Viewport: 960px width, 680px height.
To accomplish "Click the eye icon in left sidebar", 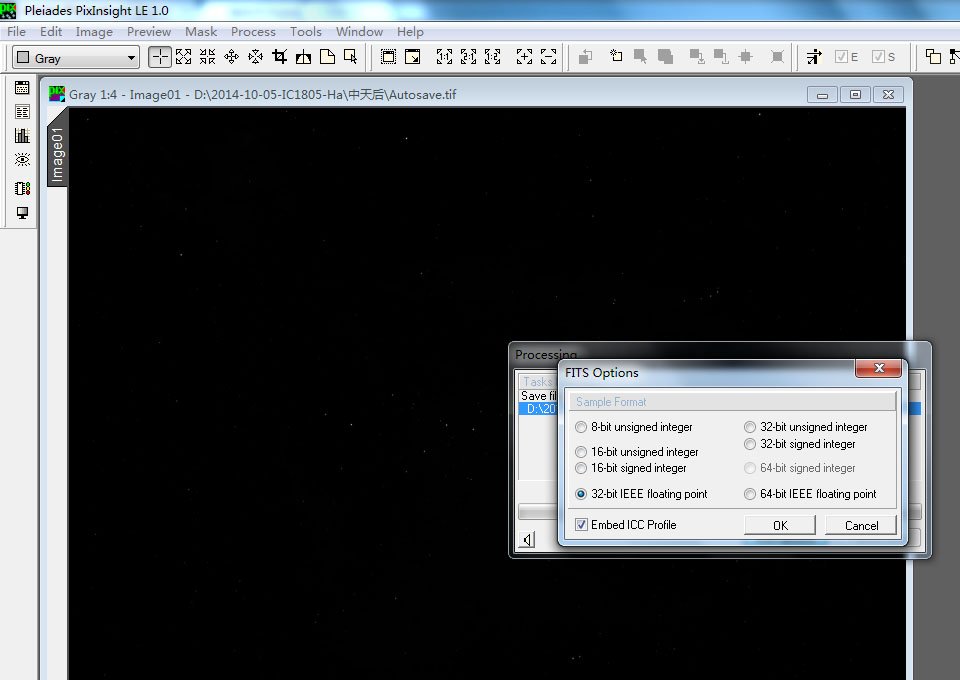I will point(22,160).
